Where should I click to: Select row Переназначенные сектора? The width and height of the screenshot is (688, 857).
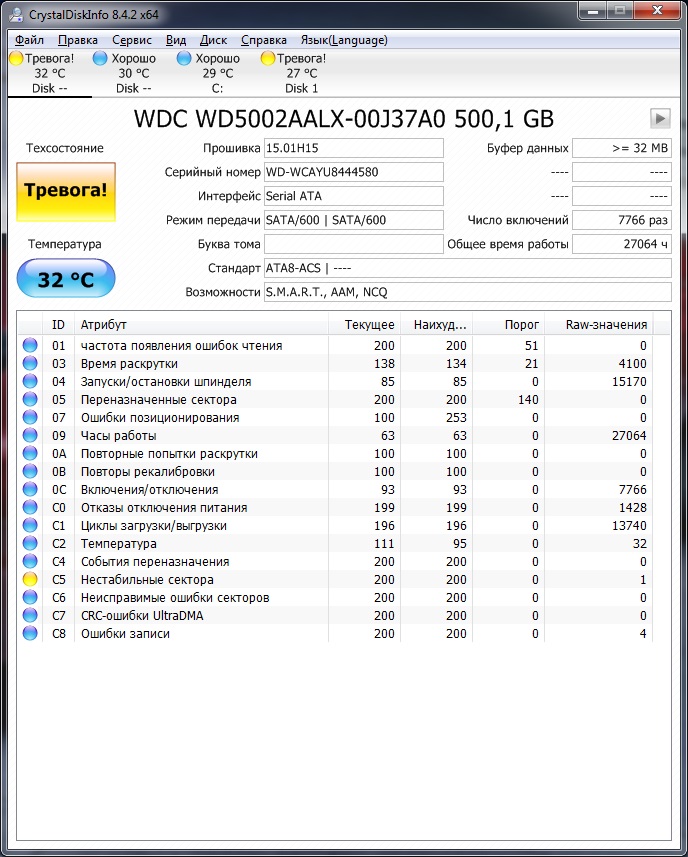point(336,400)
